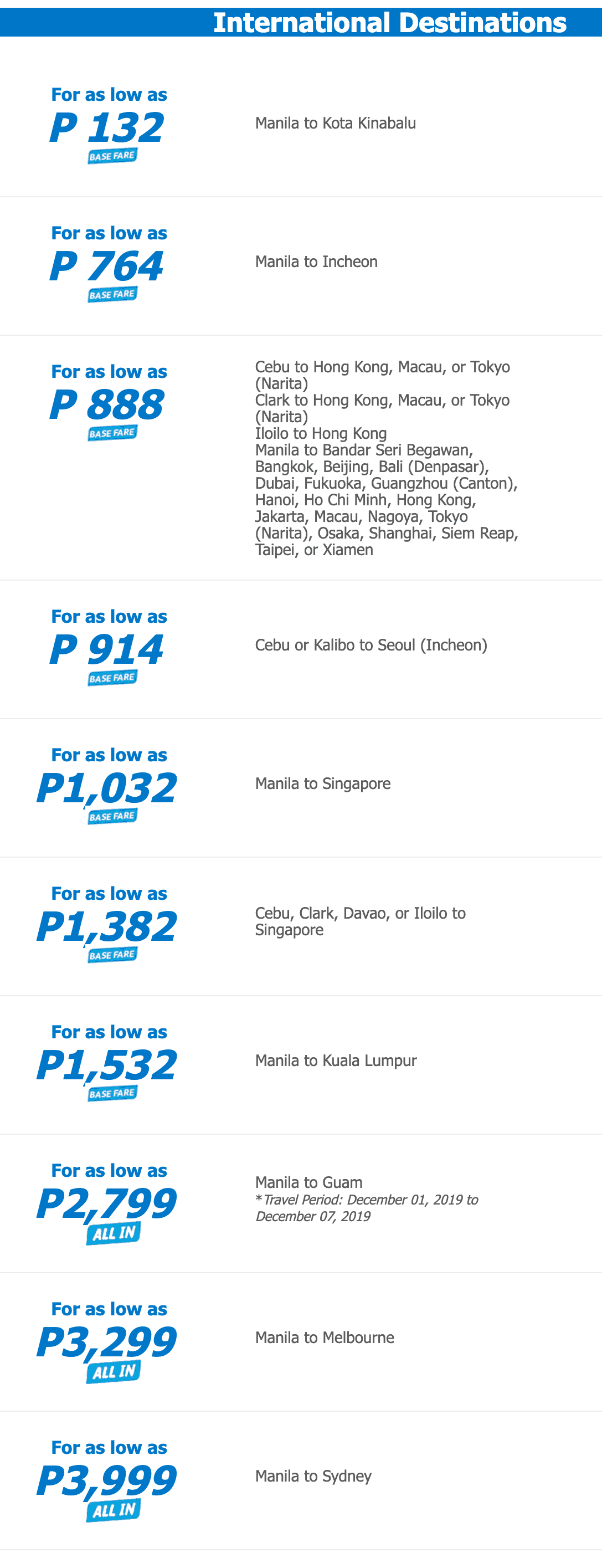The width and height of the screenshot is (602, 1568).
Task: Click the BASE FARE badge under P 764
Action: pos(112,295)
